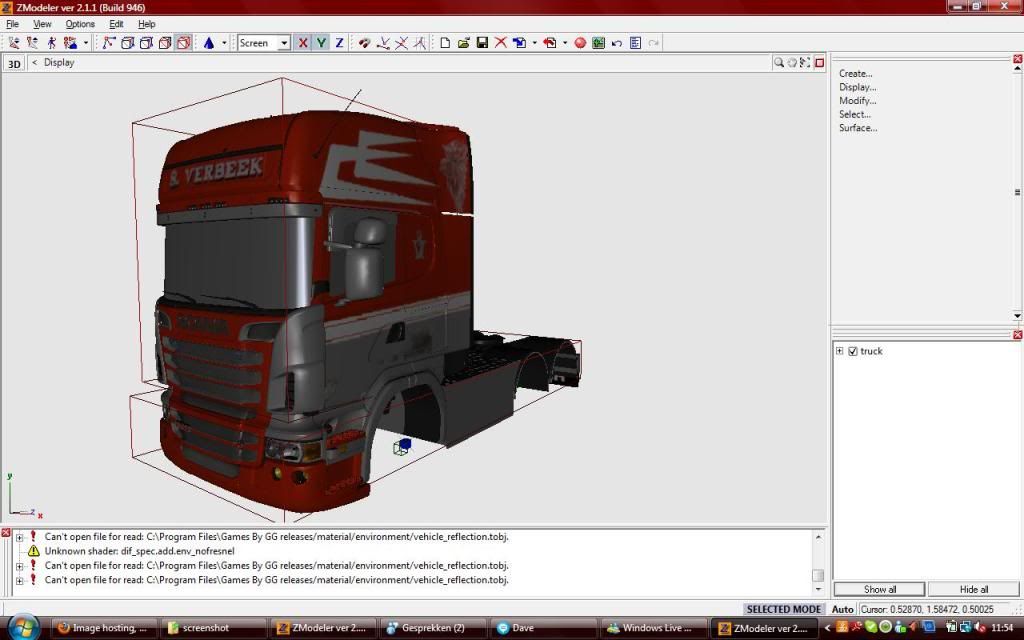This screenshot has width=1024, height=640.
Task: Switch to Dave chat taskbar window
Action: click(x=543, y=628)
